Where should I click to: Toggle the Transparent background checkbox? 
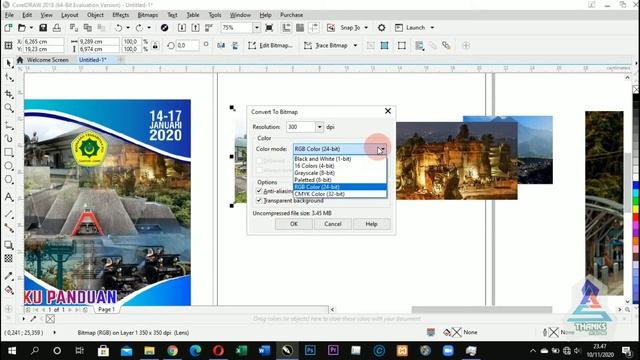tap(259, 200)
